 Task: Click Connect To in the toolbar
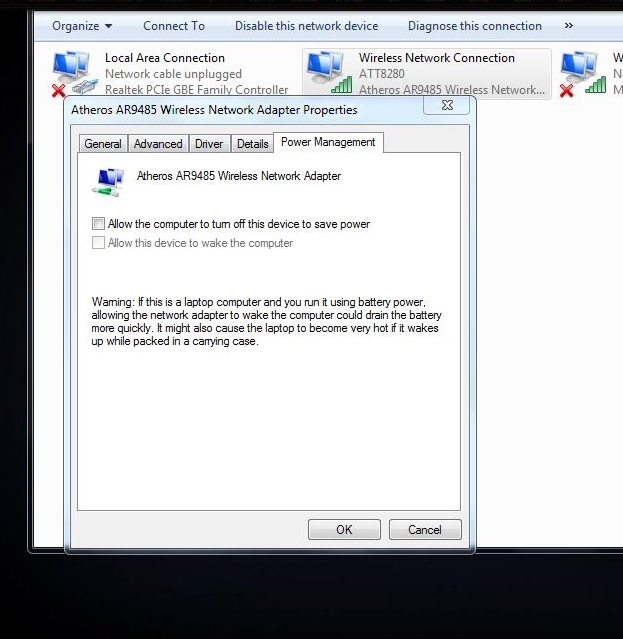[174, 26]
